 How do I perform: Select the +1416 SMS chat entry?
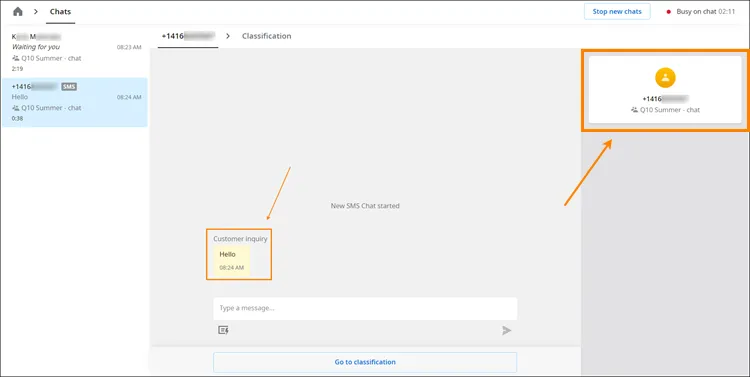click(75, 102)
